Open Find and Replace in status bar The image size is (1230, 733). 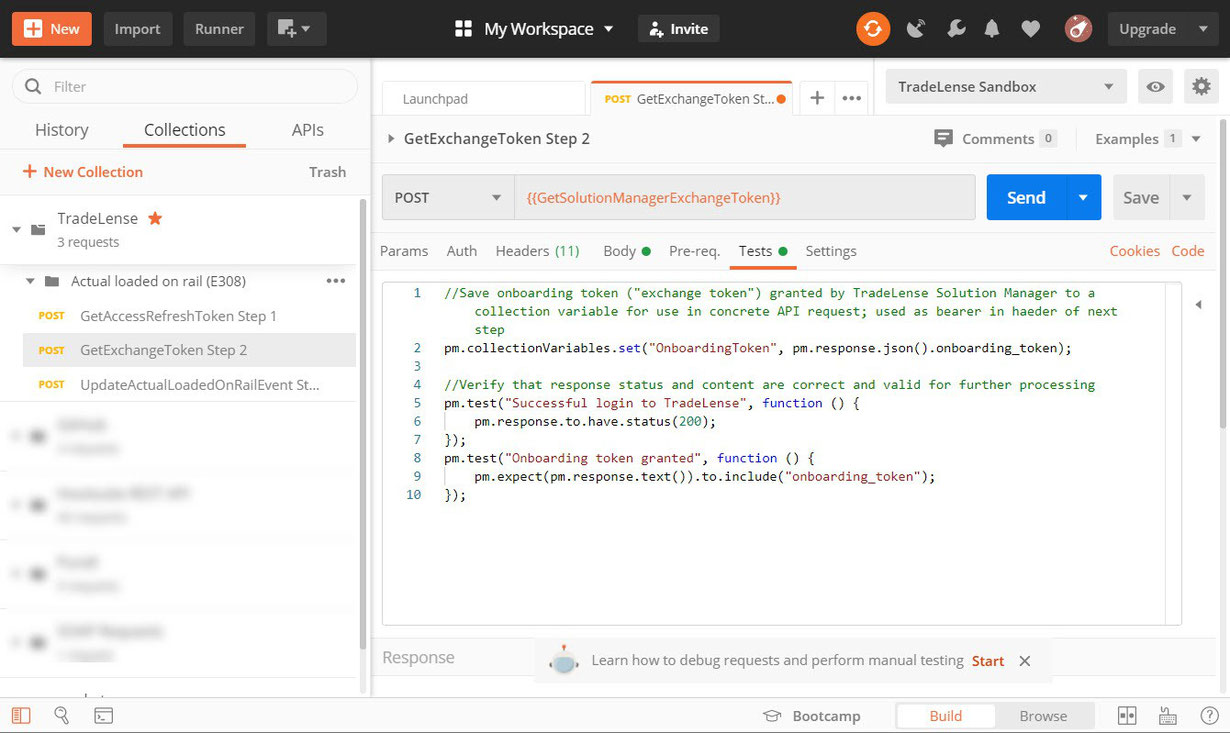(x=62, y=716)
